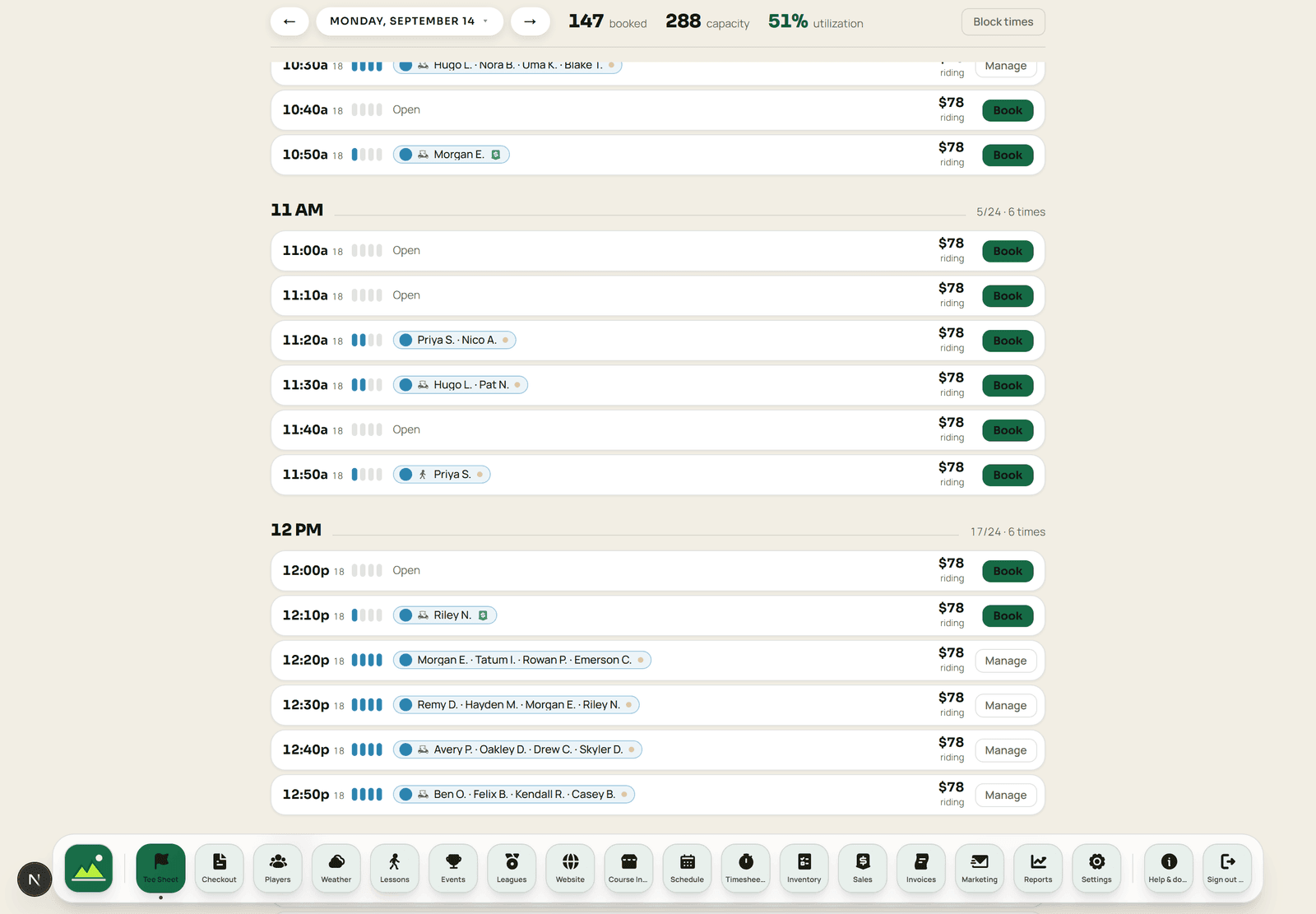Click the 12 PM section heading
Viewport: 1316px width, 914px height.
[296, 530]
